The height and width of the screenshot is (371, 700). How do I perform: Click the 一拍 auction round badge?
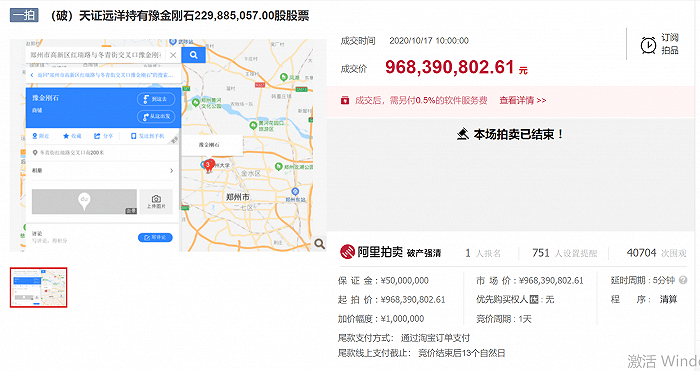tap(24, 15)
